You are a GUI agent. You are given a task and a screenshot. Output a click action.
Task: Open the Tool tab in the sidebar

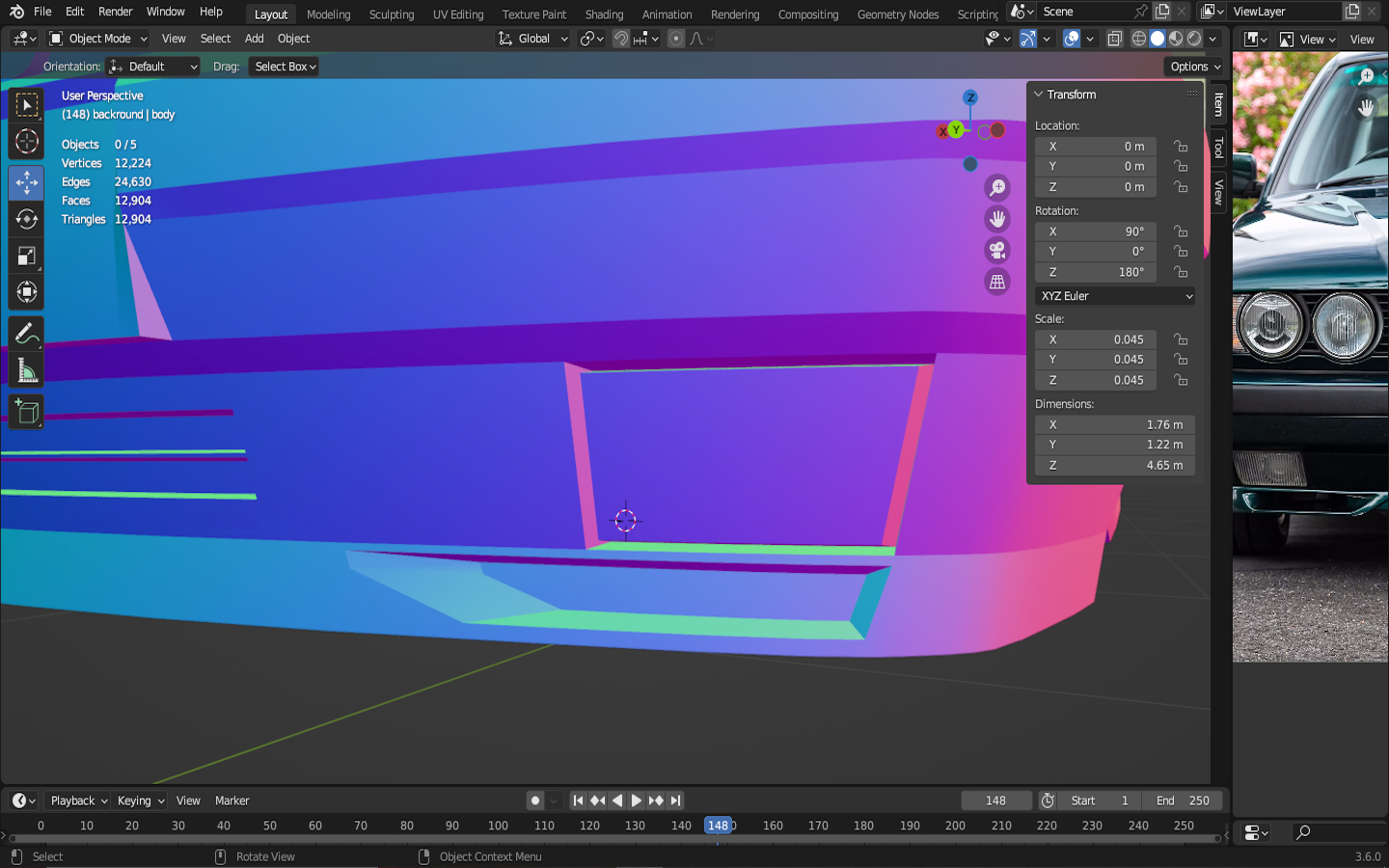click(x=1219, y=148)
